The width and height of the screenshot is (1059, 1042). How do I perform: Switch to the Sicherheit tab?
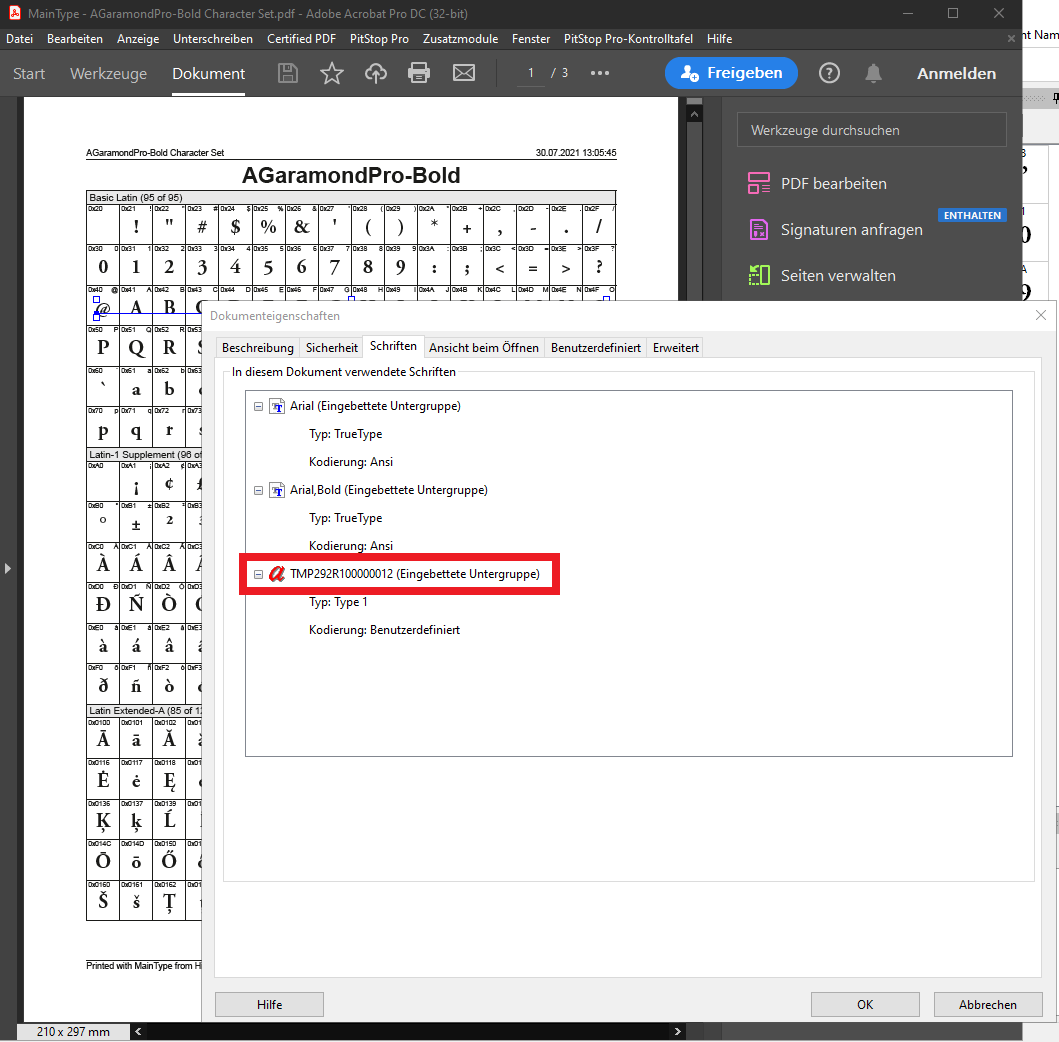[332, 348]
